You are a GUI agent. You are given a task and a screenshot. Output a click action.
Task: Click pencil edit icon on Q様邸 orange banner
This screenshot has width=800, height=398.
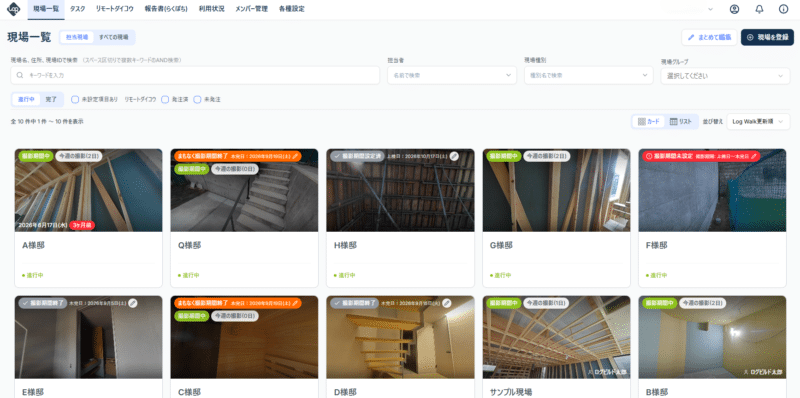point(295,156)
